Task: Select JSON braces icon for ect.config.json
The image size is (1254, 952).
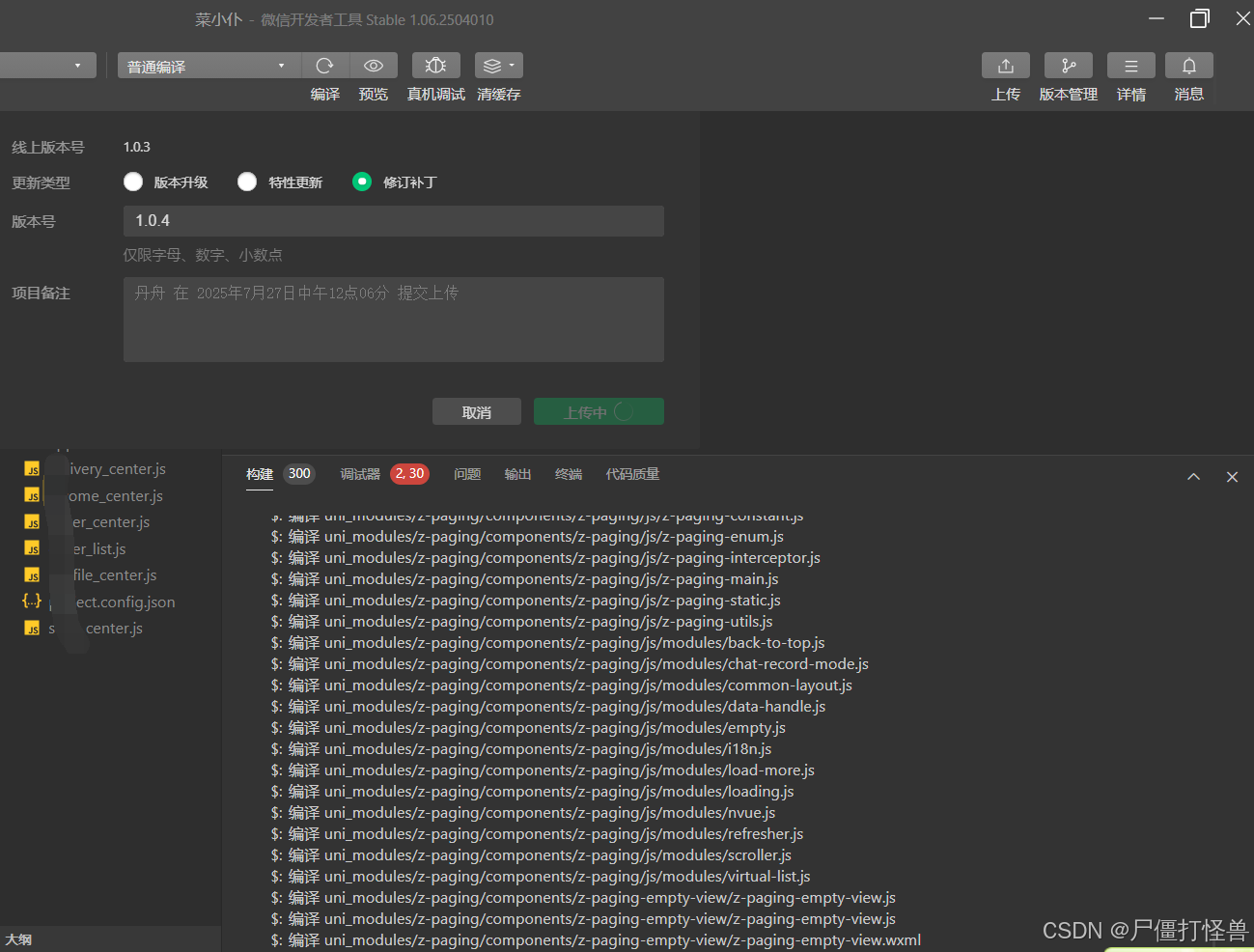Action: tap(32, 601)
